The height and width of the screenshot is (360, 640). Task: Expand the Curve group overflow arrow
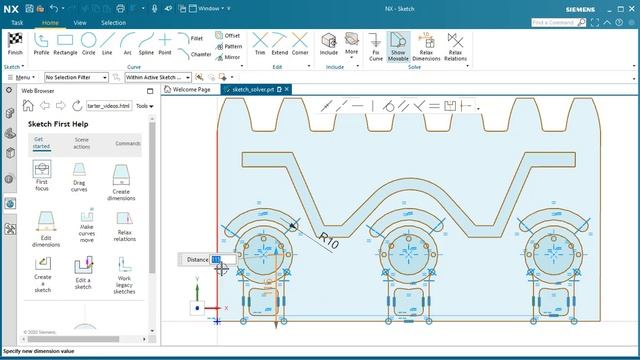click(242, 66)
